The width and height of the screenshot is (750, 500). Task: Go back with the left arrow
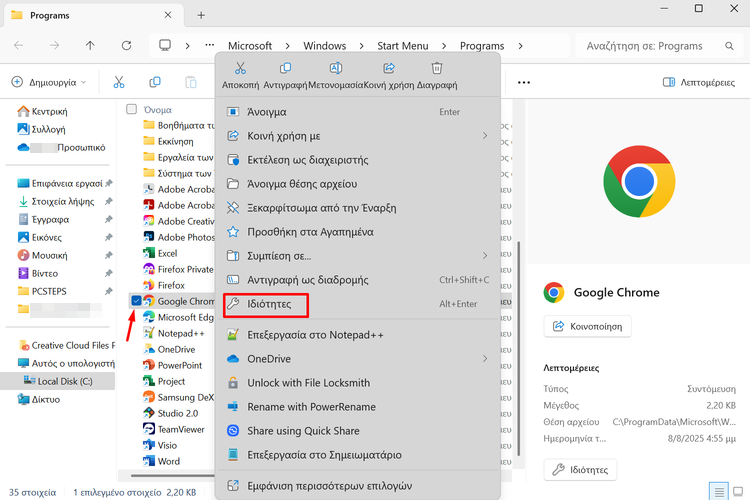[19, 45]
